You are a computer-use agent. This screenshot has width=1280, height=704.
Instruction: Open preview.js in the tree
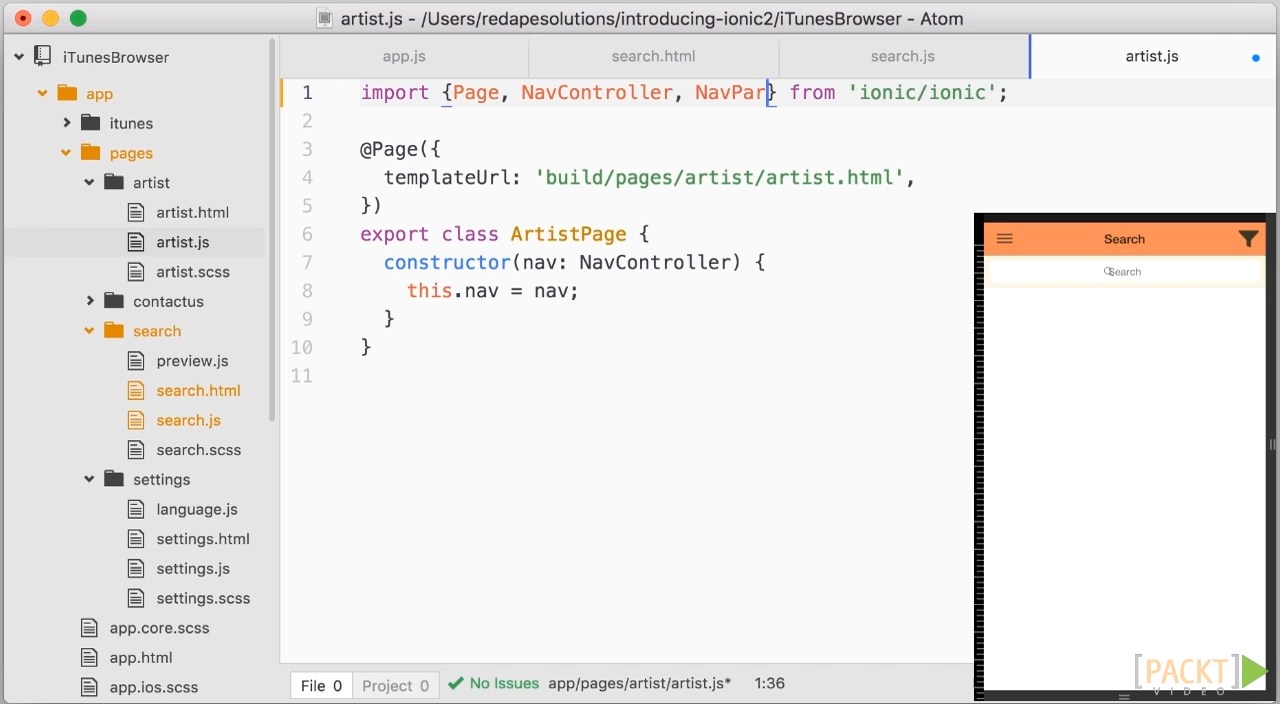[192, 361]
